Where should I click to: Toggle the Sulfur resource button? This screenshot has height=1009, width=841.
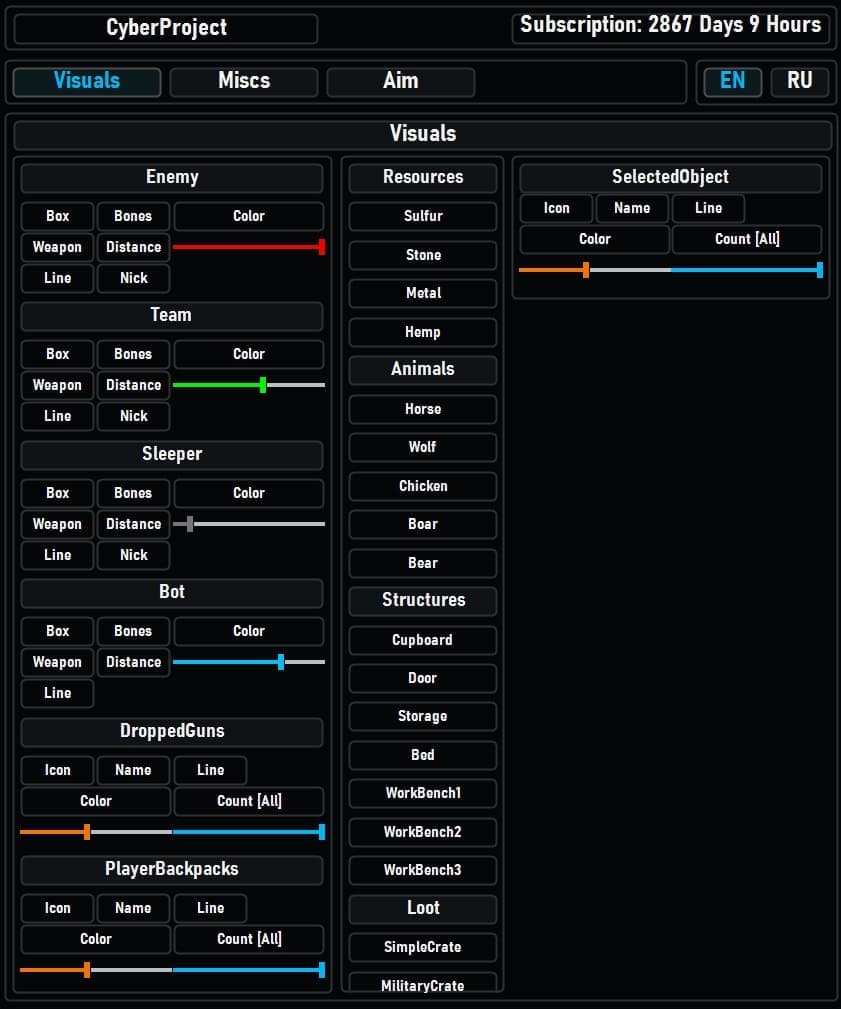tap(423, 216)
